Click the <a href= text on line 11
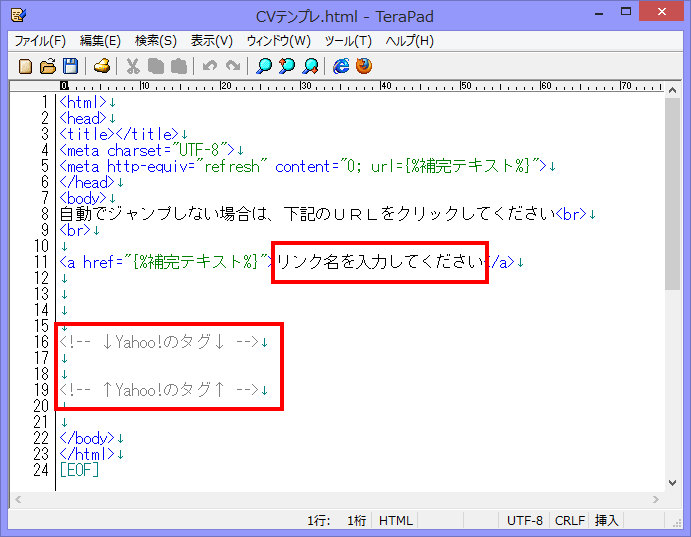Viewport: 691px width, 537px height. click(90, 263)
